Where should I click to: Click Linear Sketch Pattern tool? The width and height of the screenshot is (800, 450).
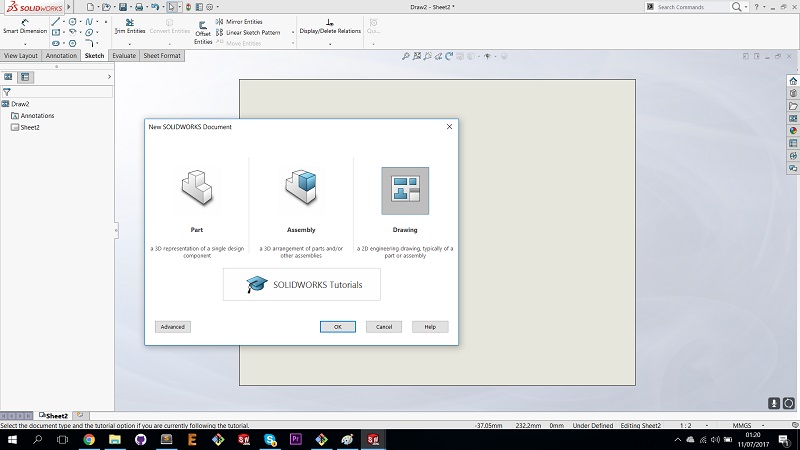(248, 32)
